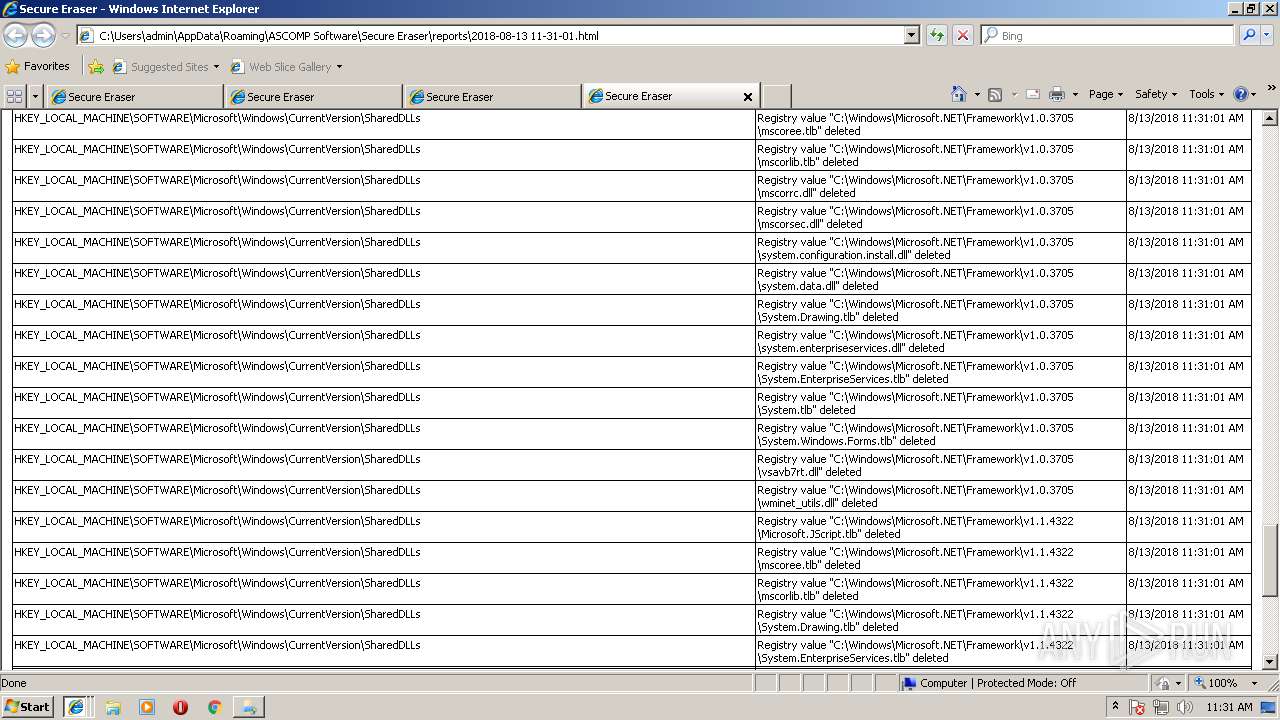
Task: Open Quick Tabs grid icon
Action: pos(14,96)
